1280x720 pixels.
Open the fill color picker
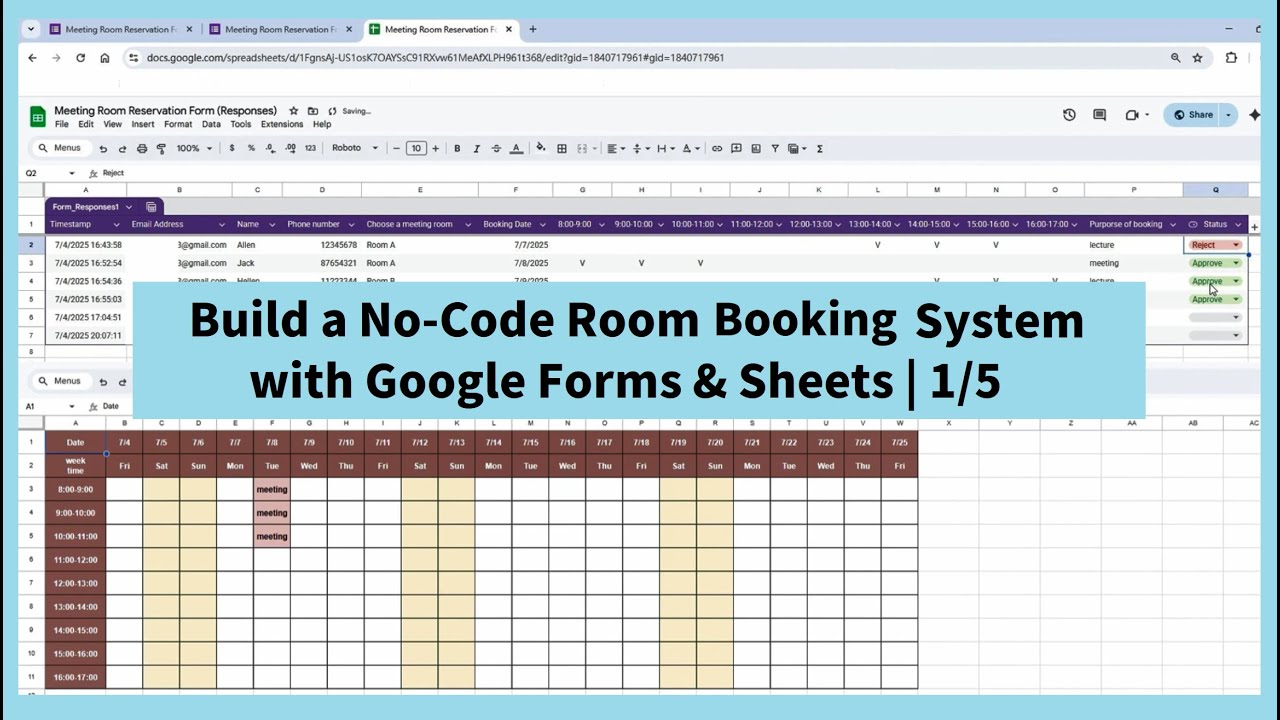(x=541, y=148)
